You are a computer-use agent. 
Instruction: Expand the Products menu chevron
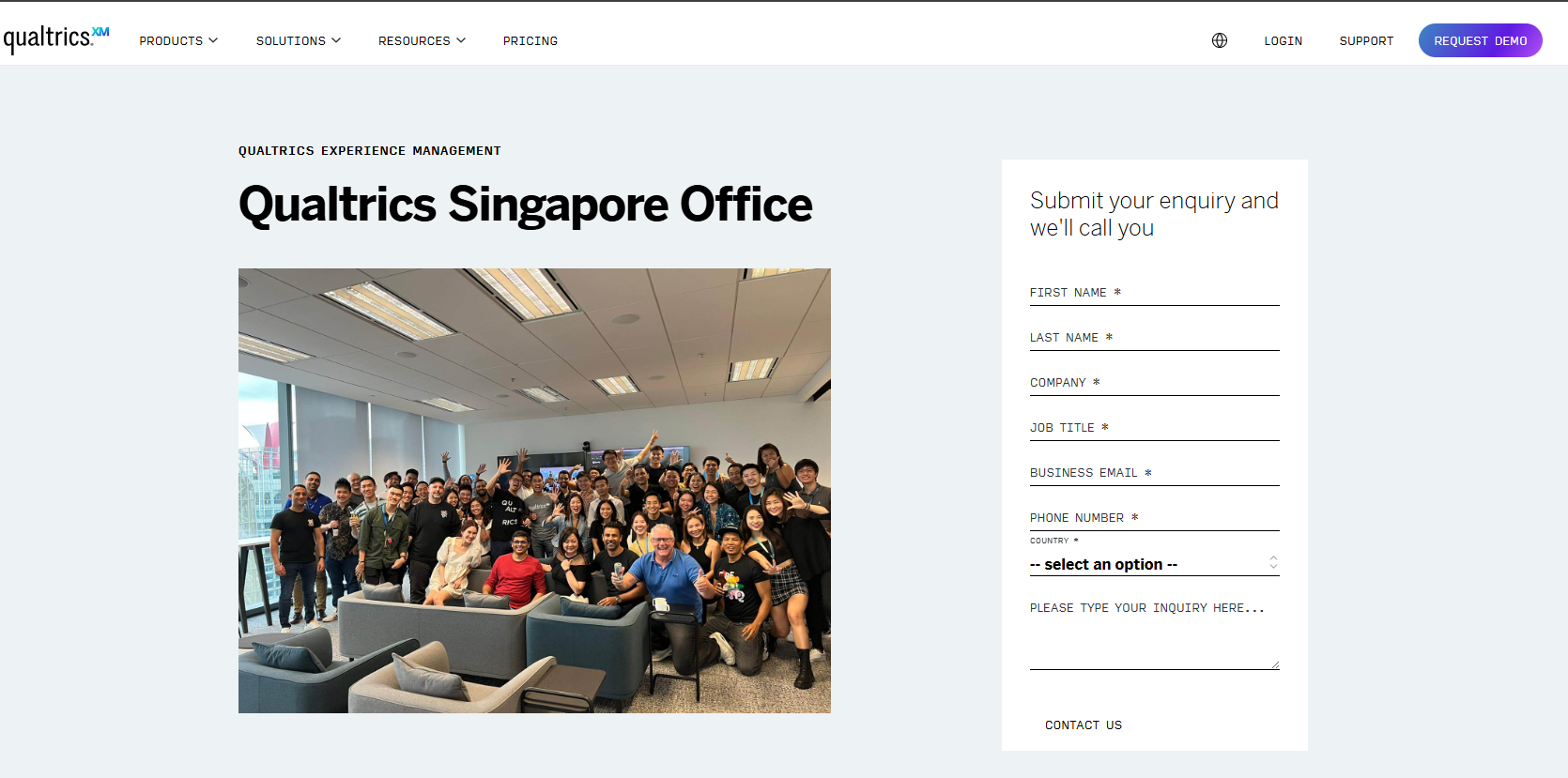[213, 40]
